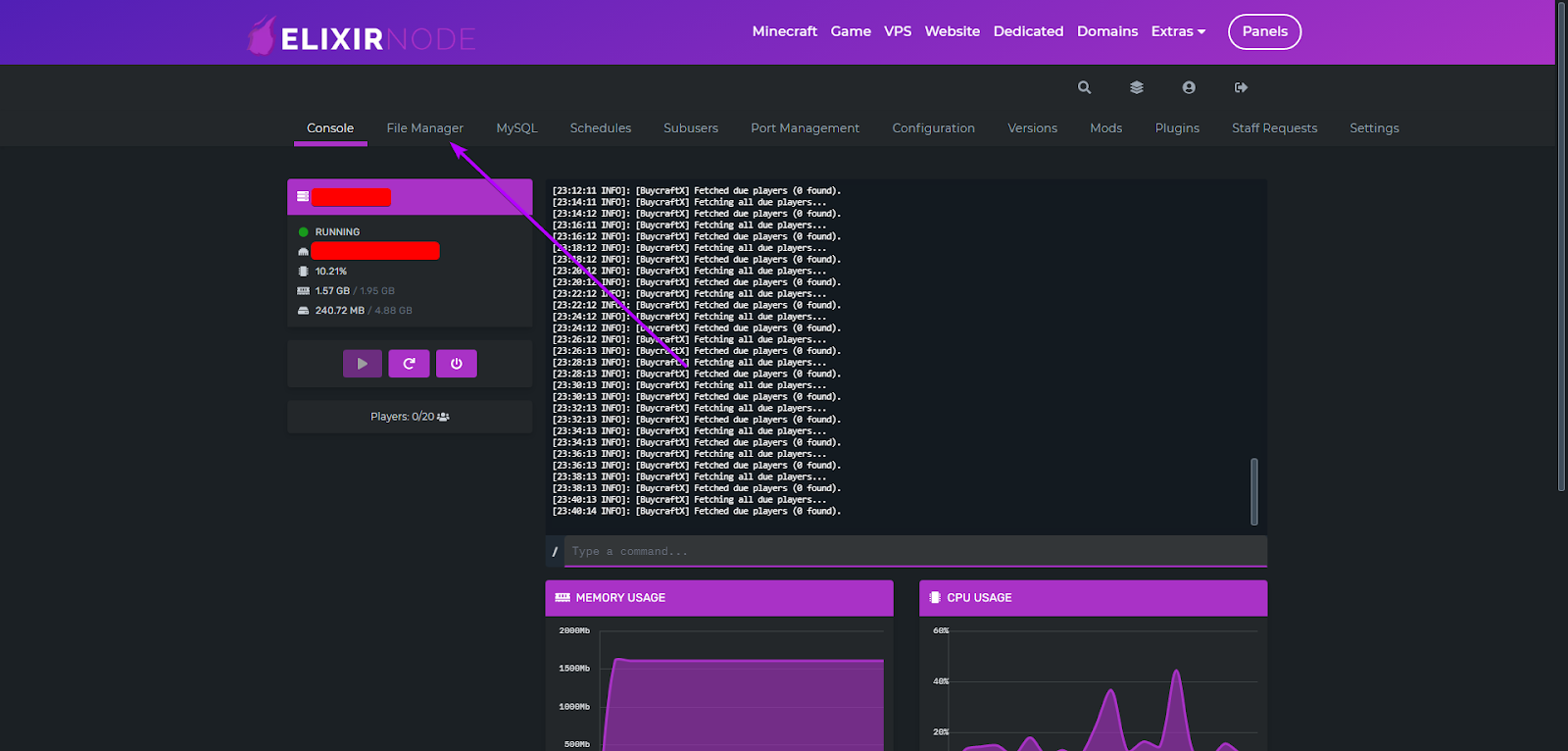The image size is (1568, 751).
Task: Restart the server with the circular arrow button
Action: [410, 364]
